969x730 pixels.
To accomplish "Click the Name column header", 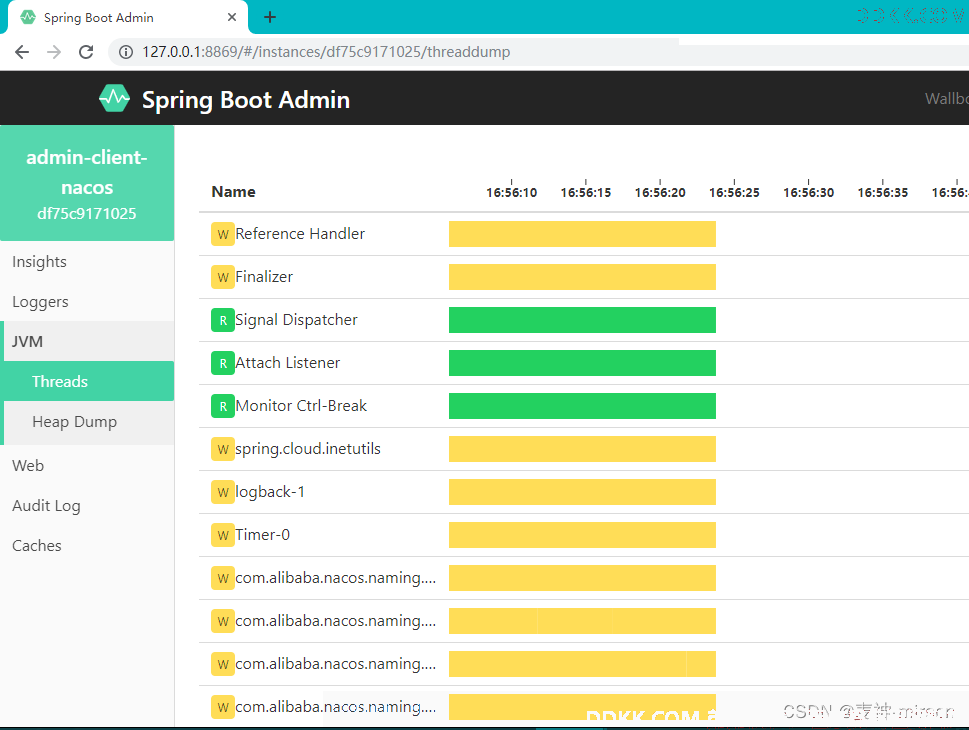I will pyautogui.click(x=233, y=192).
